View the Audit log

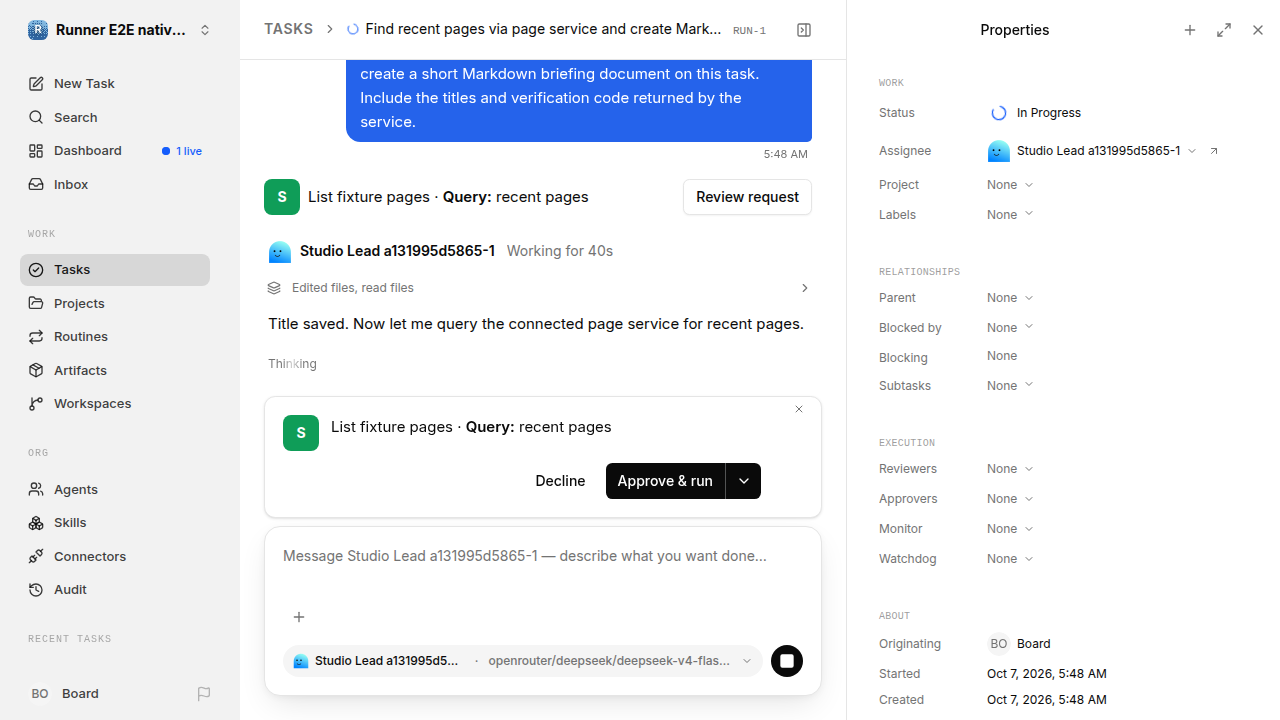pyautogui.click(x=115, y=590)
